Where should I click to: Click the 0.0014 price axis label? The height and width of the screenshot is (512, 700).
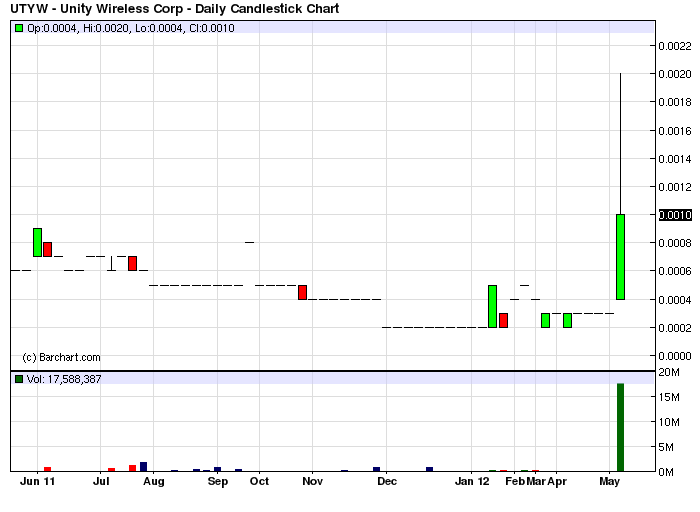(675, 159)
